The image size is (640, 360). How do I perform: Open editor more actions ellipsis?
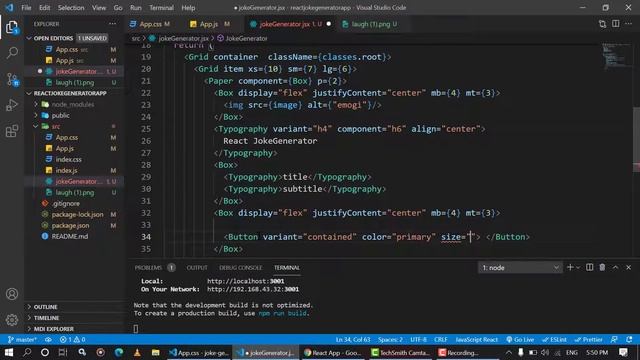click(x=629, y=24)
